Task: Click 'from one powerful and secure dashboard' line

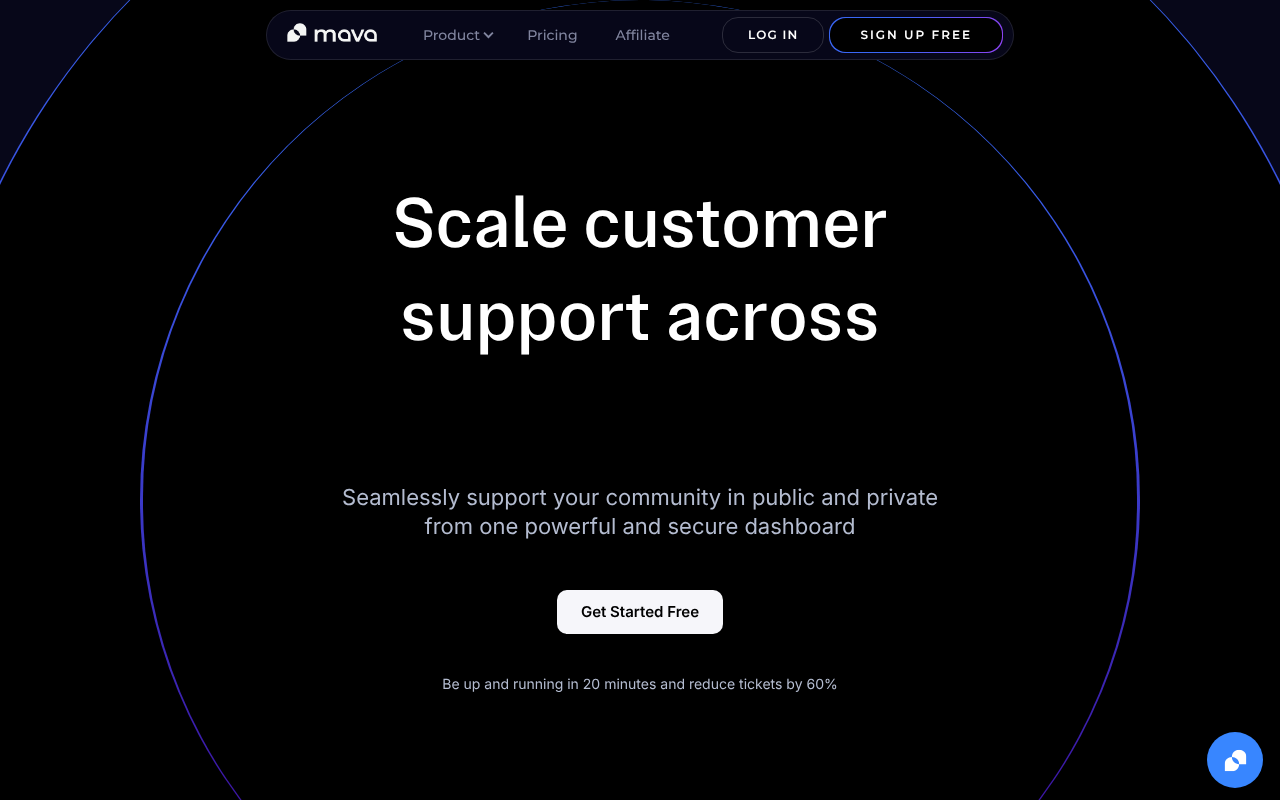Action: [640, 526]
